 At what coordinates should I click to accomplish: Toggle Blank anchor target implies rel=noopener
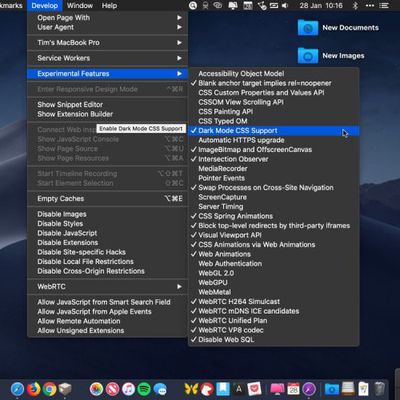click(274, 83)
